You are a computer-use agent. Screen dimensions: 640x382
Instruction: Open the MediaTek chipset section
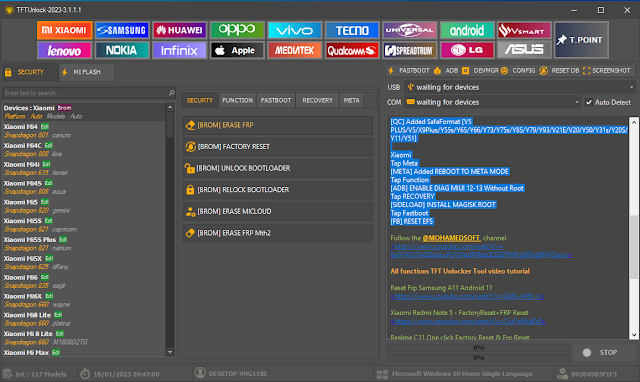tap(294, 50)
